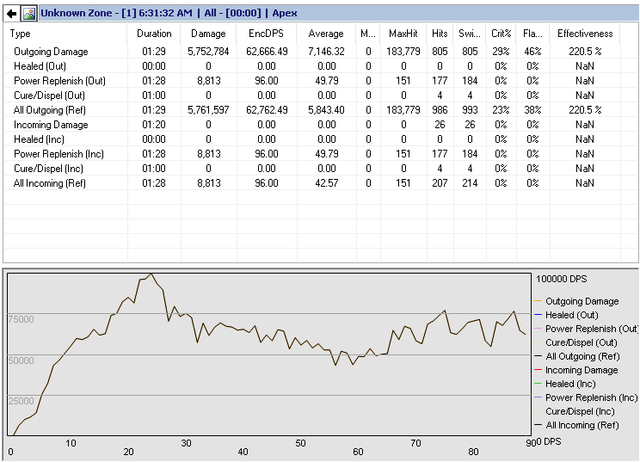Sort by the Damage column header
This screenshot has width=640, height=462.
click(208, 33)
